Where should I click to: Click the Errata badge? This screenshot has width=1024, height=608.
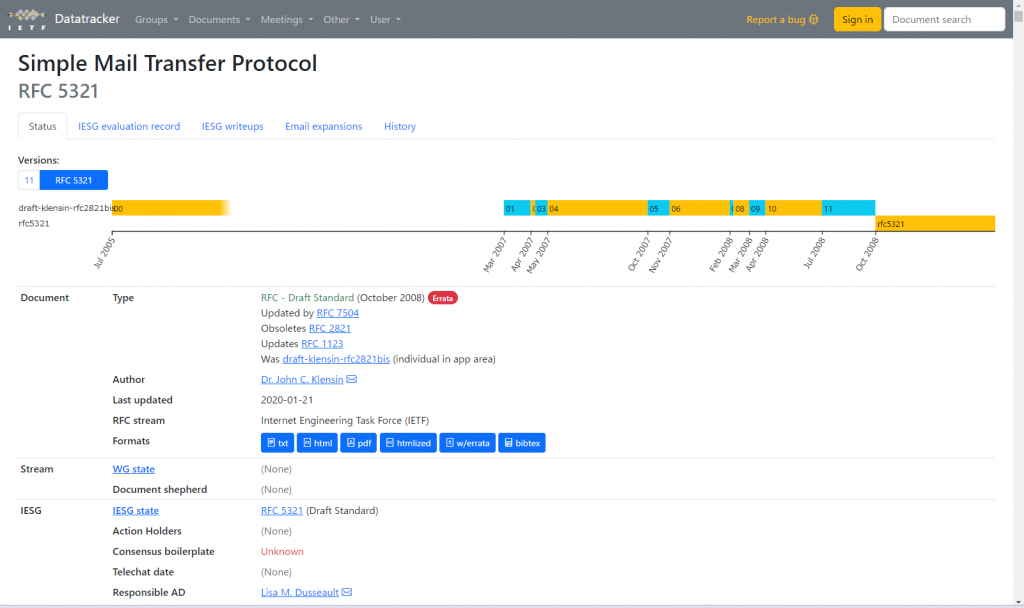point(442,297)
